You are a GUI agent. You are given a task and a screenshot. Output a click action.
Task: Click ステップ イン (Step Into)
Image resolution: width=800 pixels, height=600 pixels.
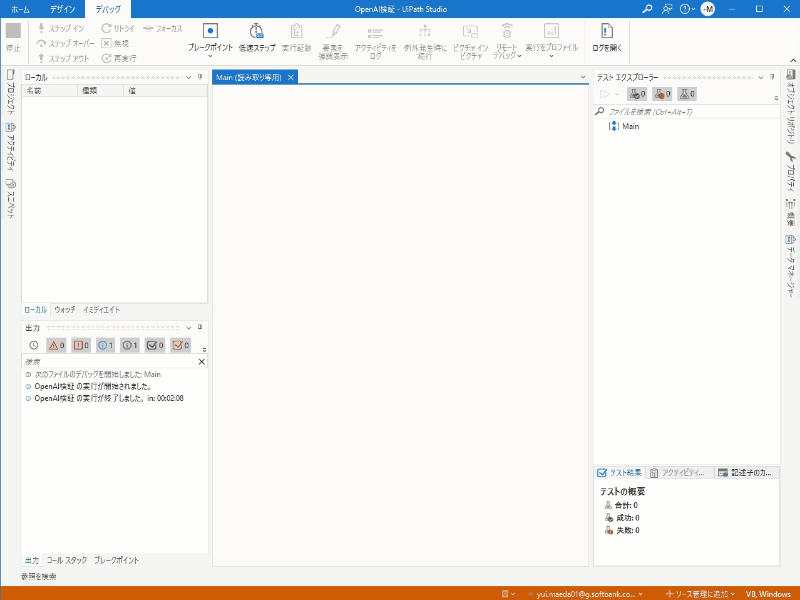[61, 29]
